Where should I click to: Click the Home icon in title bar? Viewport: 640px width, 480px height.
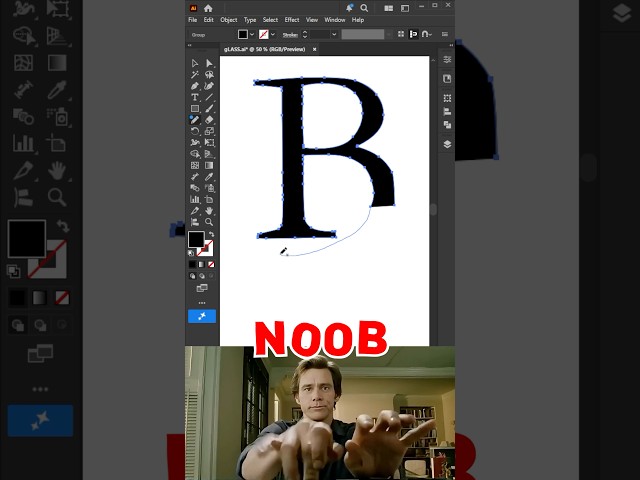point(208,8)
